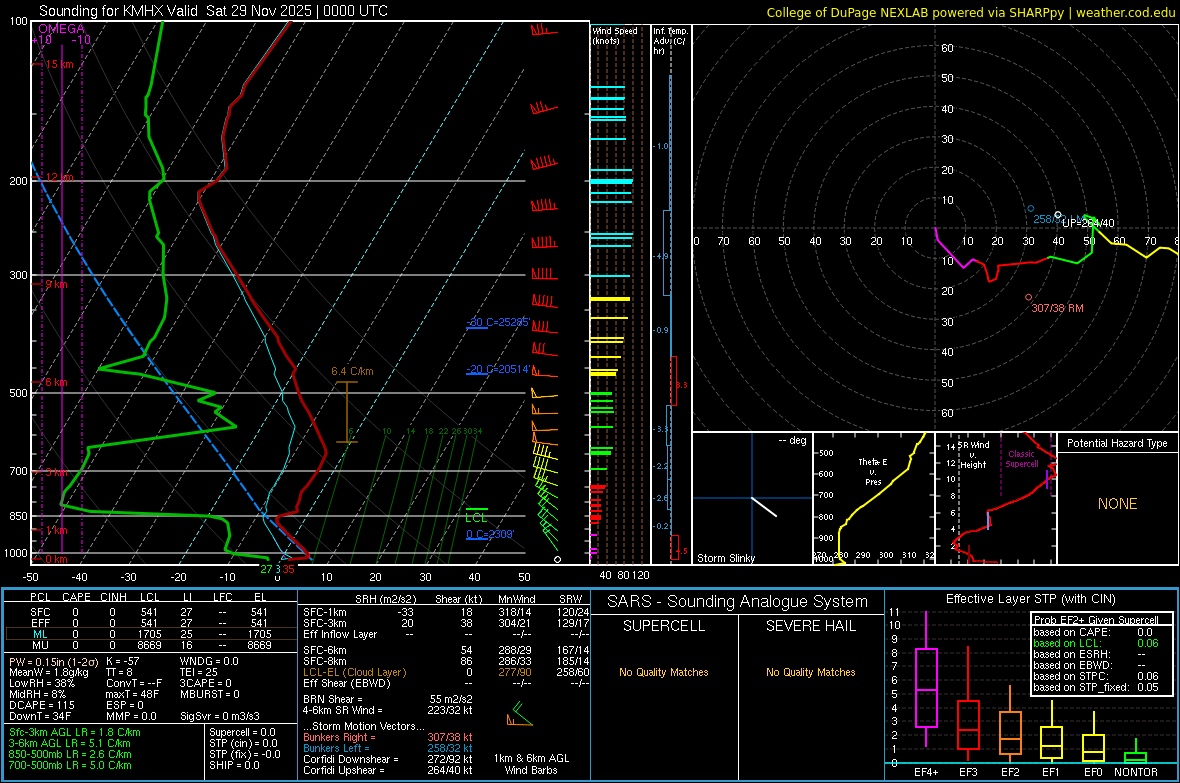This screenshot has width=1180, height=783.
Task: Select the SFC parcel row
Action: [151, 612]
